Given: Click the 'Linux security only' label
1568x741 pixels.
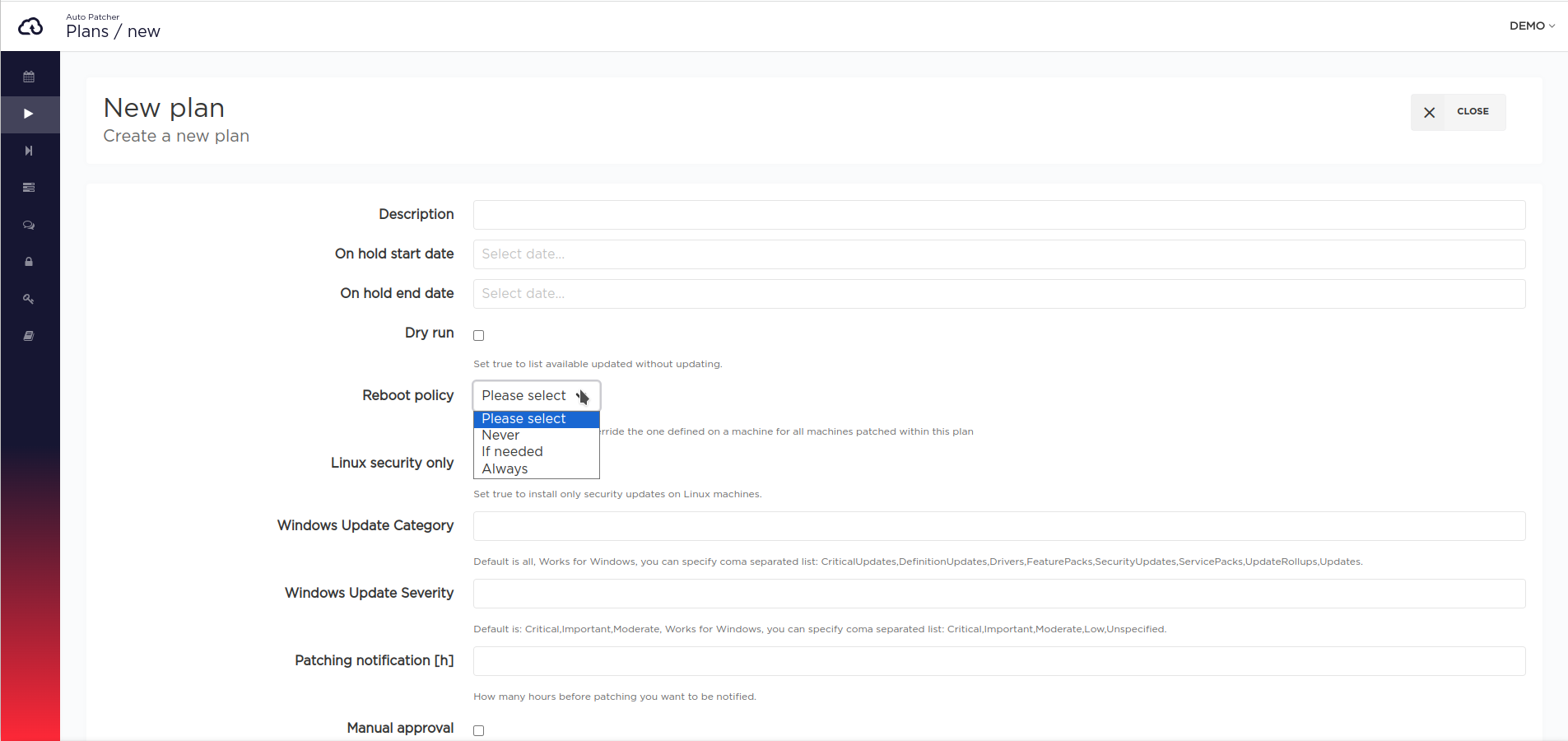Looking at the screenshot, I should (x=392, y=463).
